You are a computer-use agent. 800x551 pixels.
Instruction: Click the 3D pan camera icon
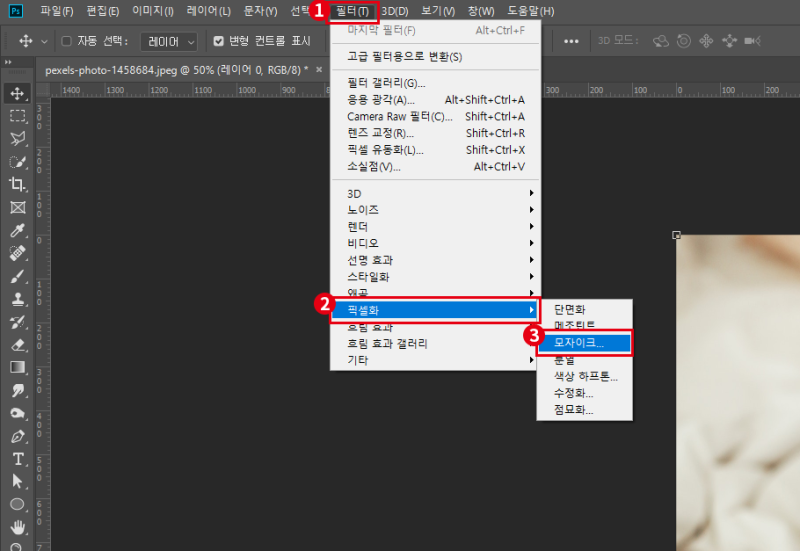[706, 41]
